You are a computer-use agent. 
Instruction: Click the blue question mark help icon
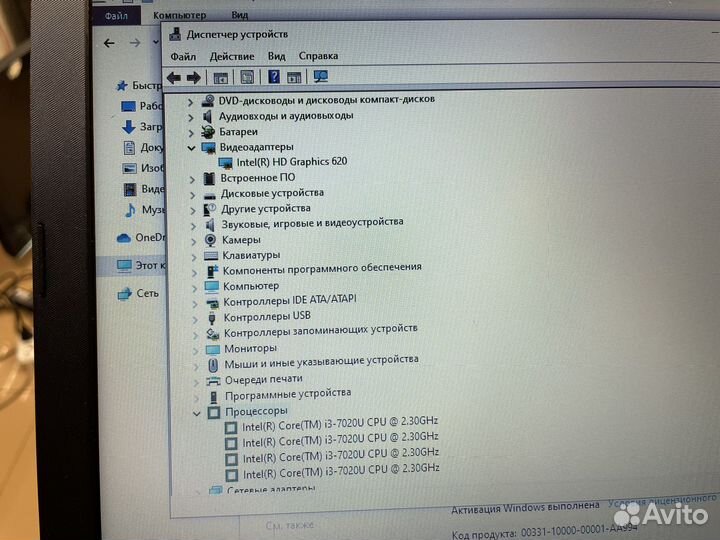tap(273, 77)
